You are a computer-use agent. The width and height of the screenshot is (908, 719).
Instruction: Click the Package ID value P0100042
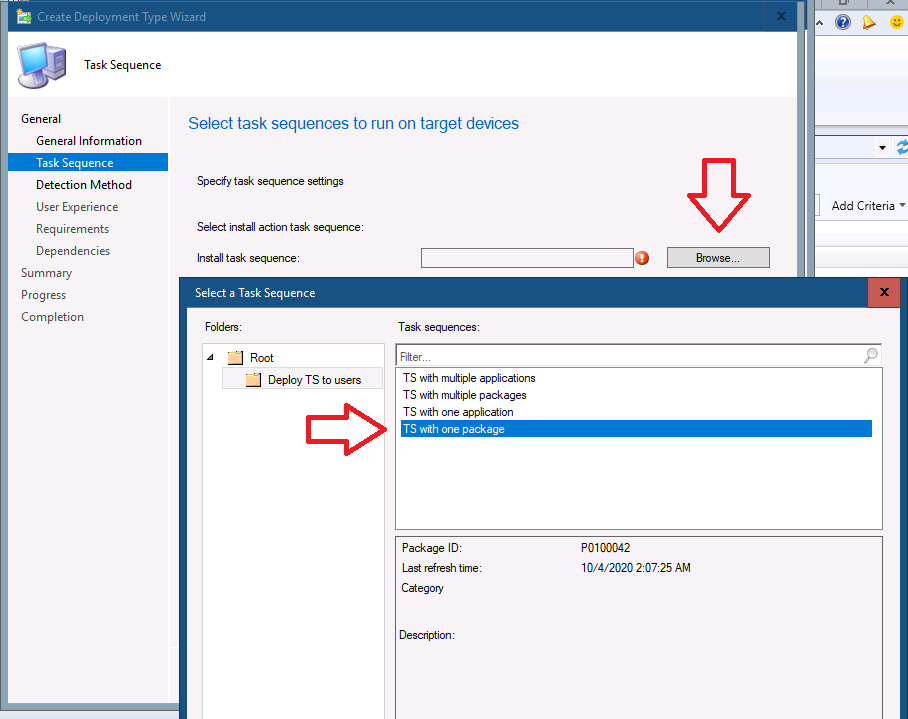click(605, 548)
